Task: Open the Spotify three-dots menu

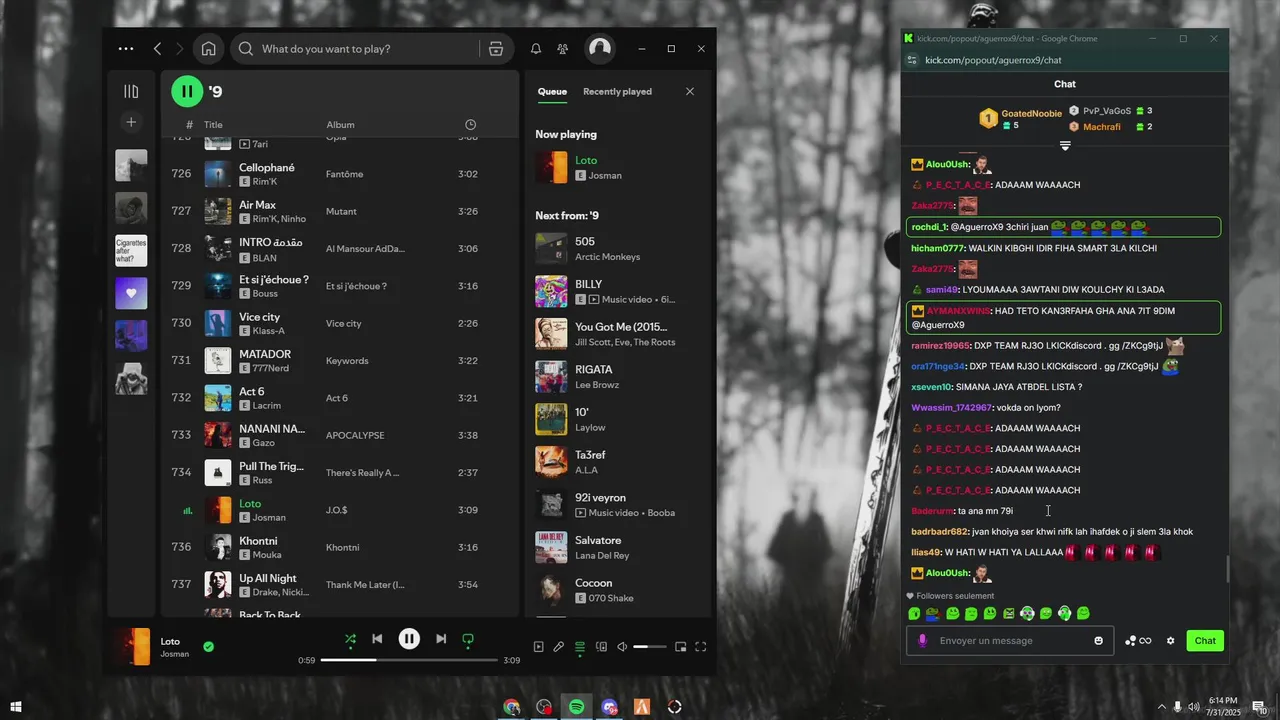Action: pyautogui.click(x=125, y=48)
